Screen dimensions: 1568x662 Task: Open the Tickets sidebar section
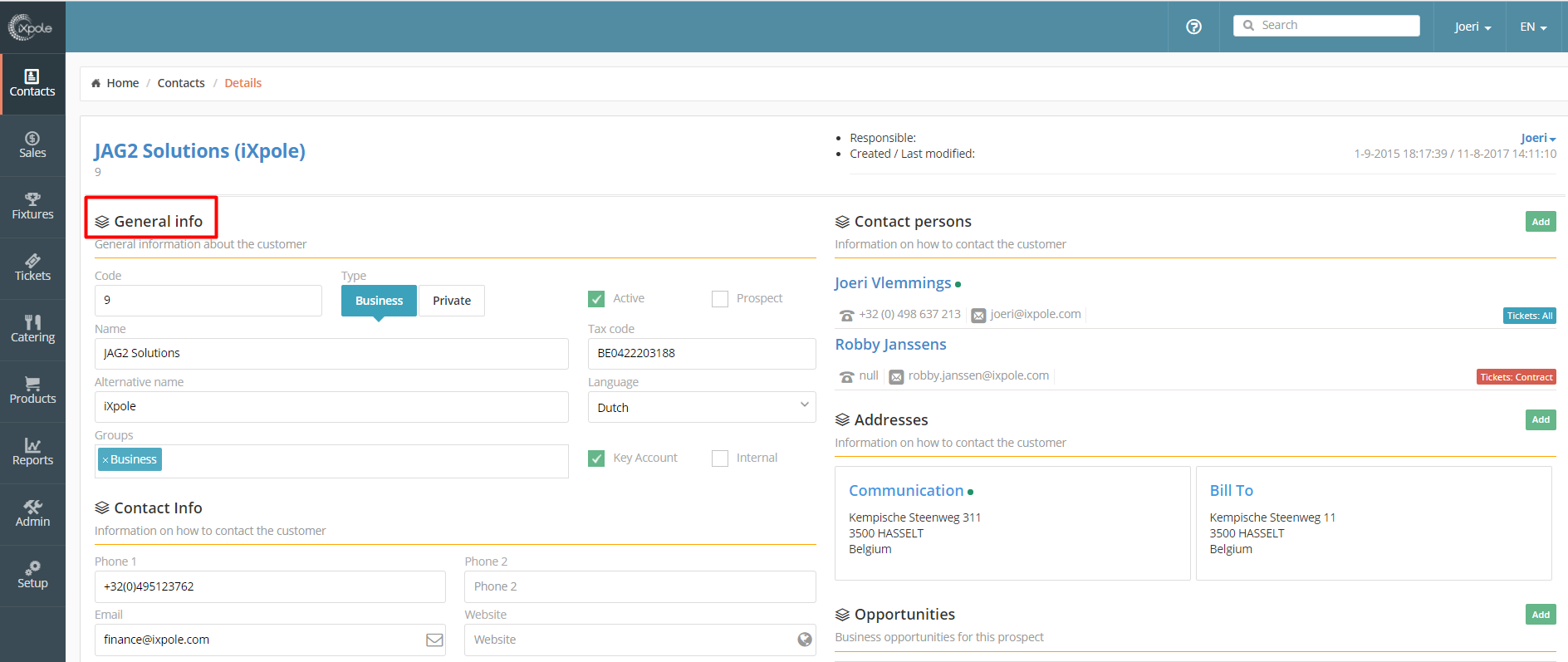pos(32,268)
